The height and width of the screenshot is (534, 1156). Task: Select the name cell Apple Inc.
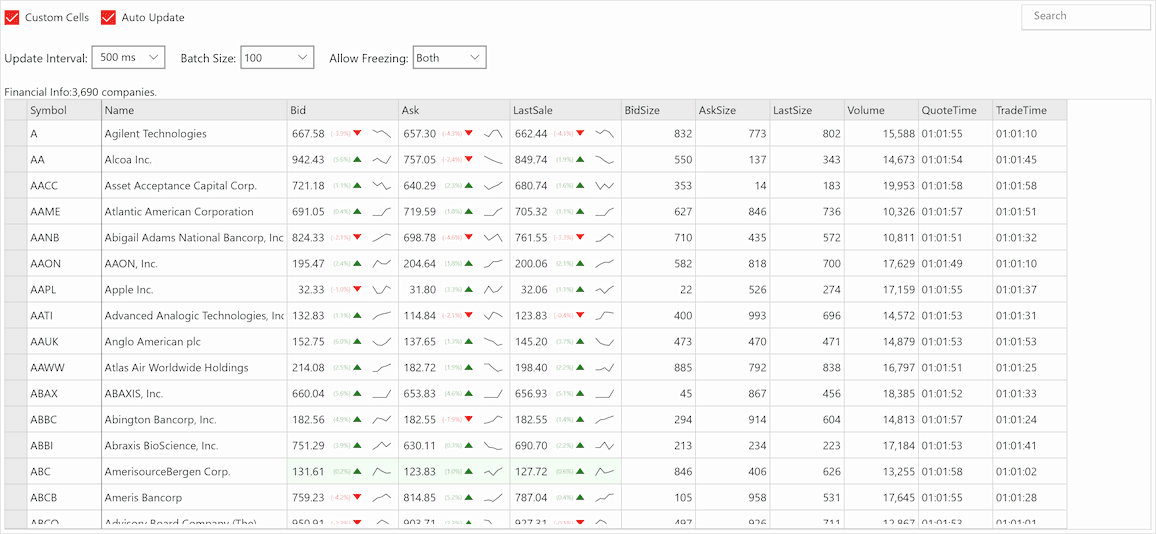click(x=194, y=290)
